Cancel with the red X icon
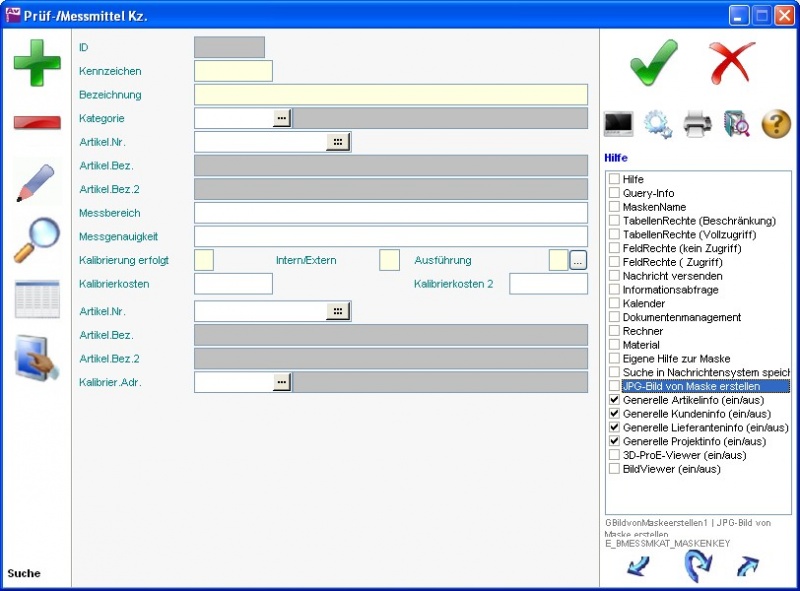800x591 pixels. [732, 63]
